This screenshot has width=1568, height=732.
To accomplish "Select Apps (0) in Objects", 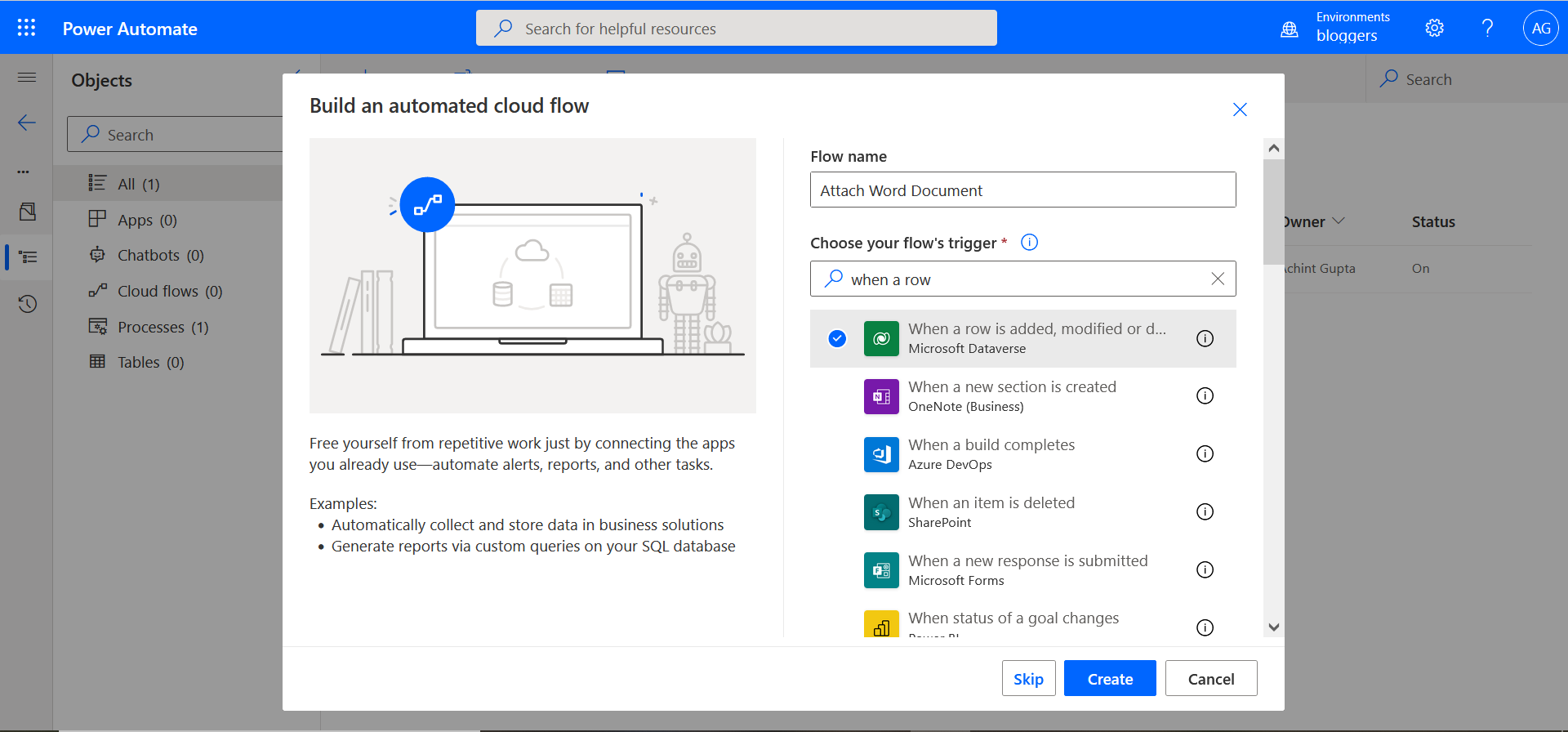I will (168, 220).
